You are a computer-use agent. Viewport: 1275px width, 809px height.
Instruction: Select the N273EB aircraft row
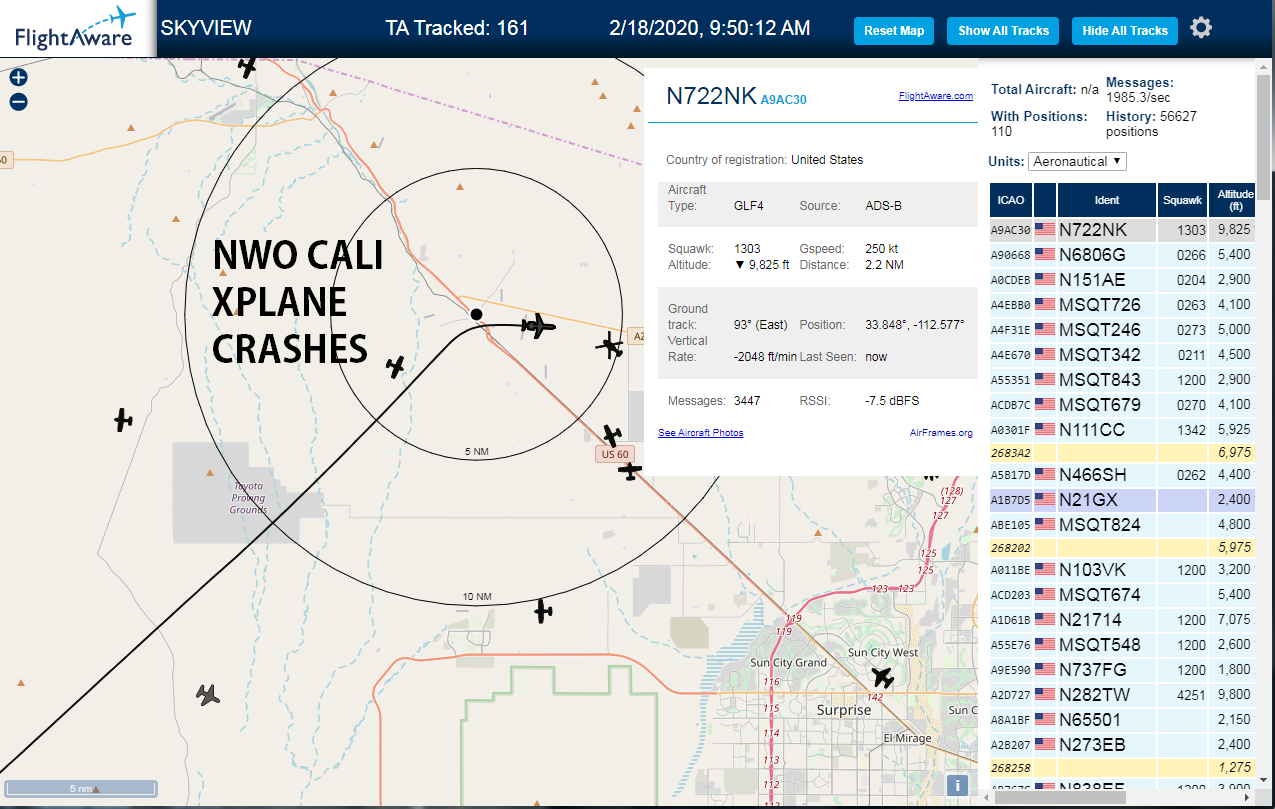click(1122, 745)
